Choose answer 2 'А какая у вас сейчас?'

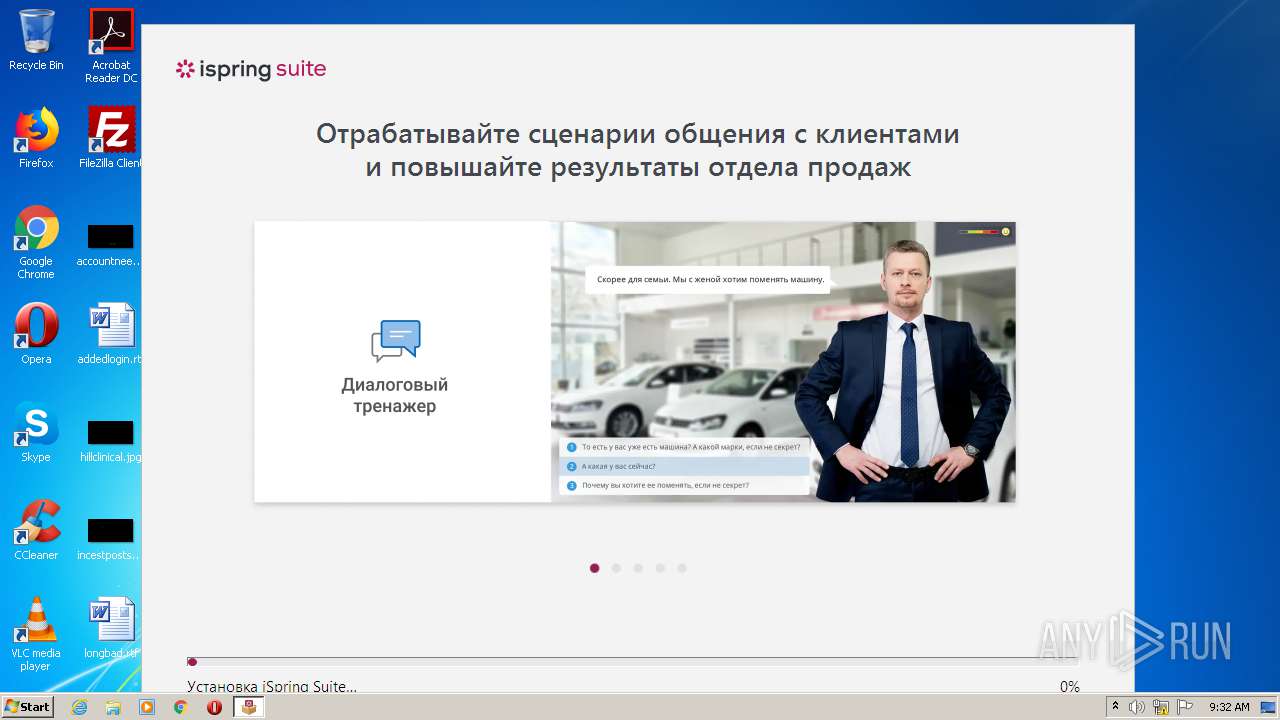coord(684,466)
